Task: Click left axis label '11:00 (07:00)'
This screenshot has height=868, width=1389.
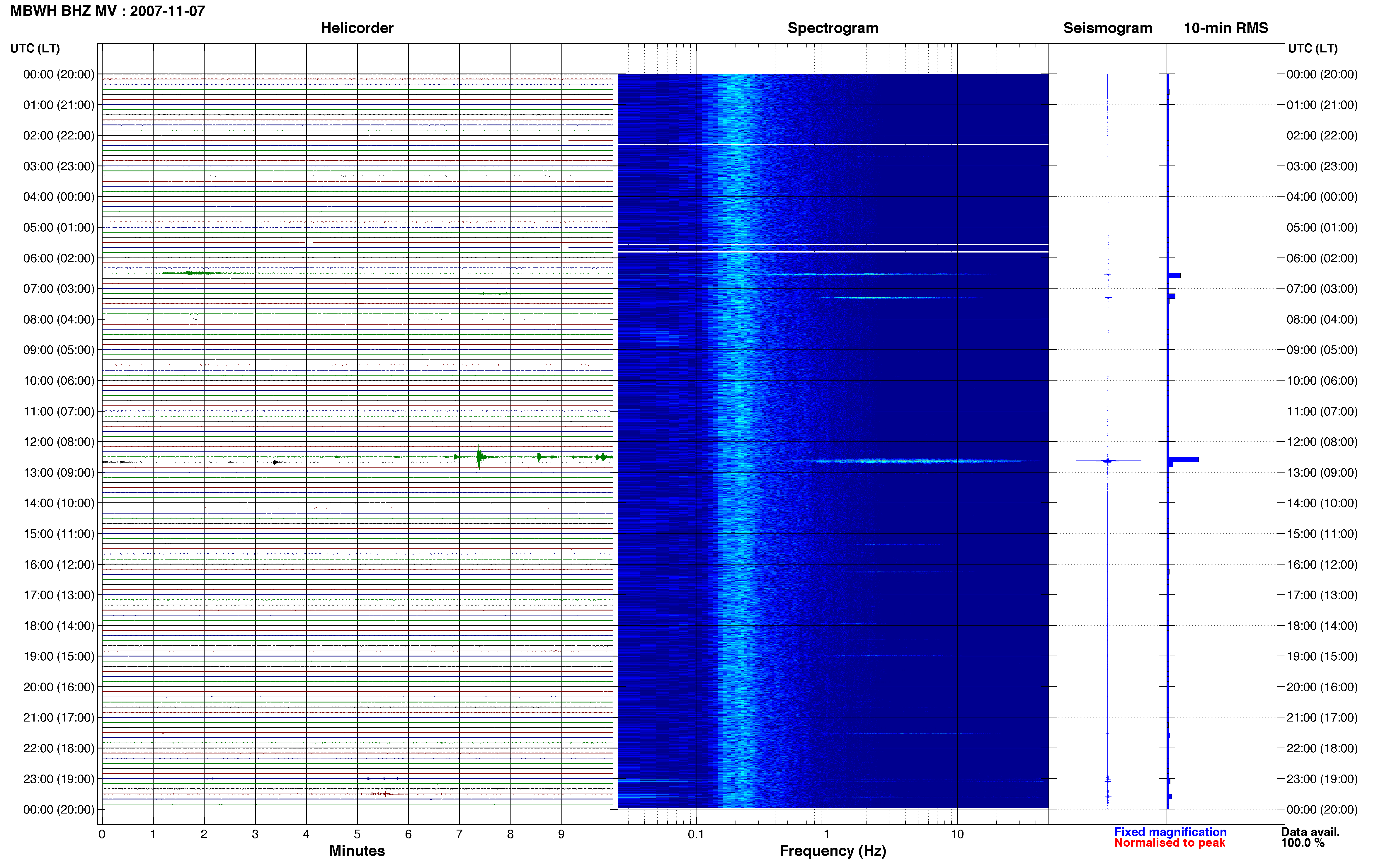Action: 59,412
